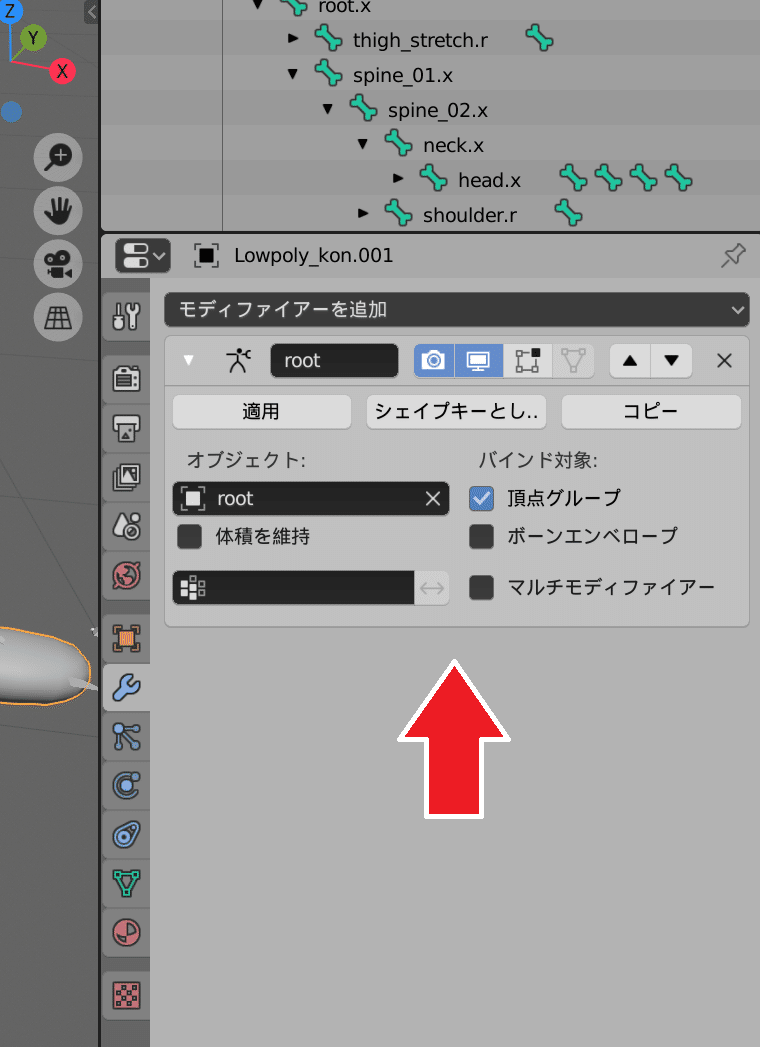The height and width of the screenshot is (1047, 760).
Task: Toggle modifier edit mode display button
Action: tap(527, 361)
